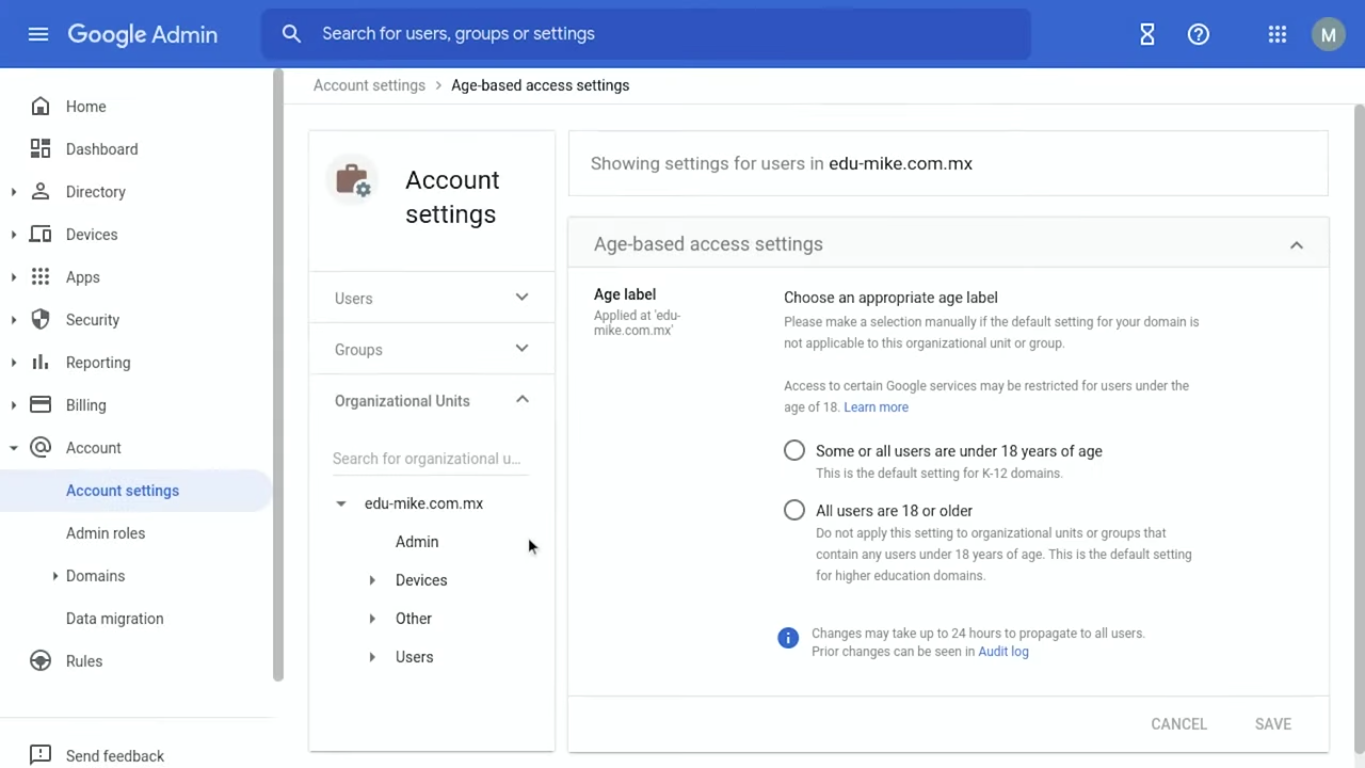Open the help question mark icon

pos(1198,34)
